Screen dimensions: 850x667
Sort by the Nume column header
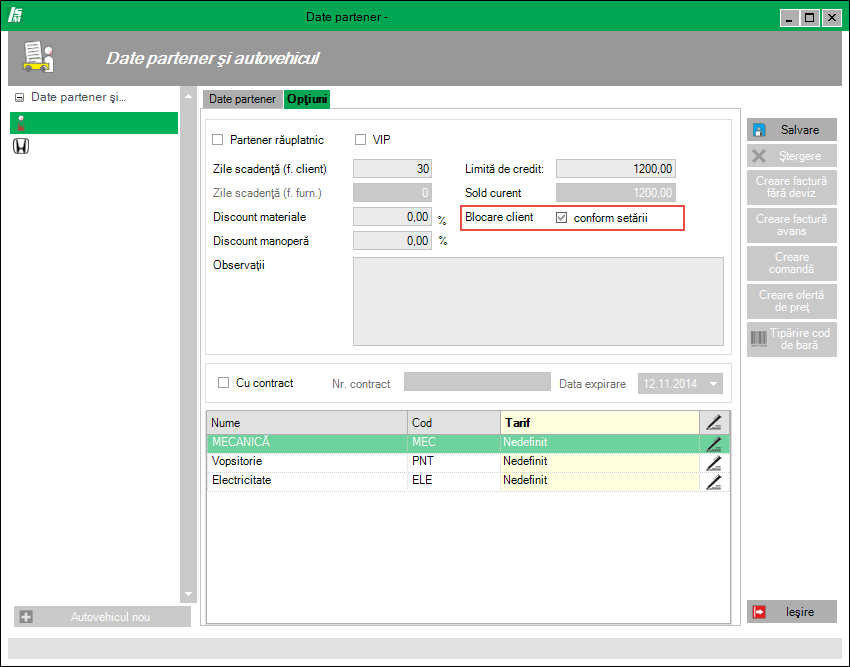pos(307,423)
